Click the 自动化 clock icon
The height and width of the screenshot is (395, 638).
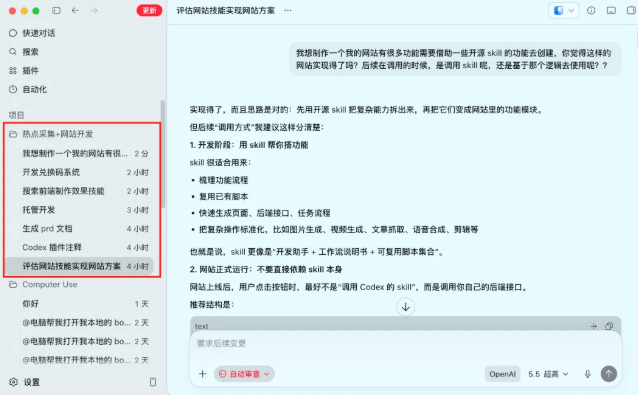13,89
